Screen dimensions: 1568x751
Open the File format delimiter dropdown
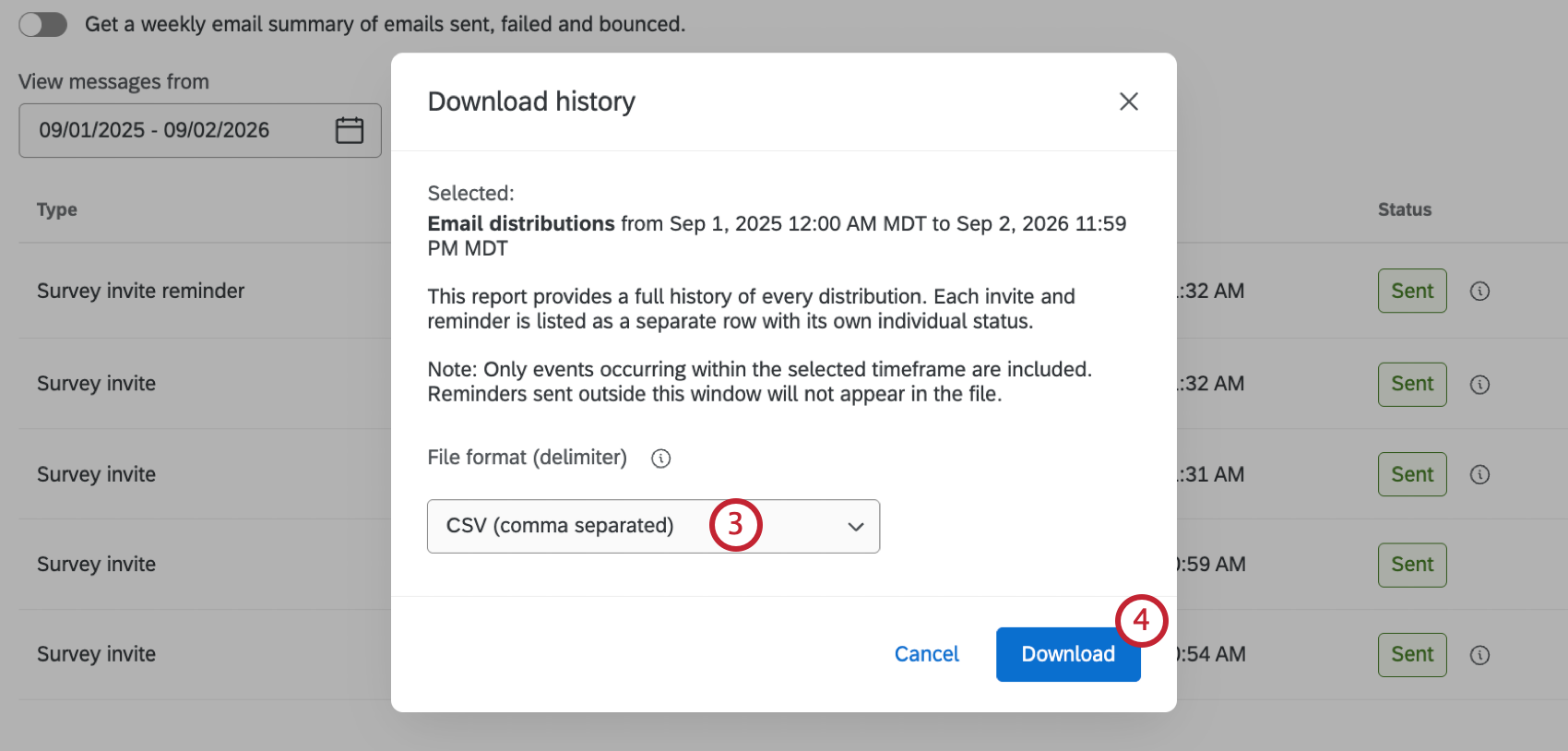point(653,526)
